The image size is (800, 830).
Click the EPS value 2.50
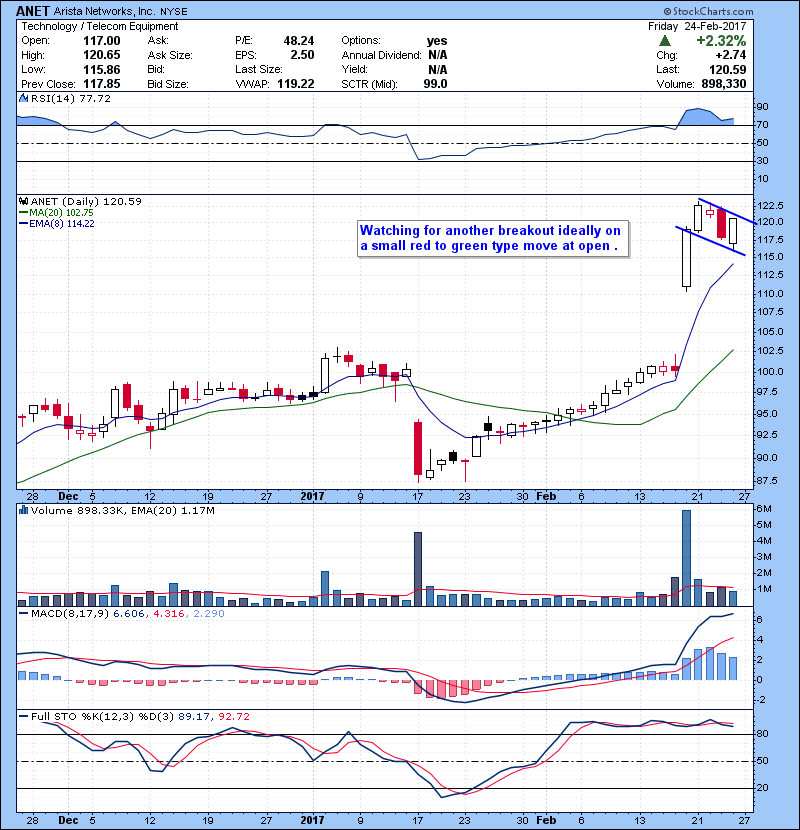(x=302, y=55)
